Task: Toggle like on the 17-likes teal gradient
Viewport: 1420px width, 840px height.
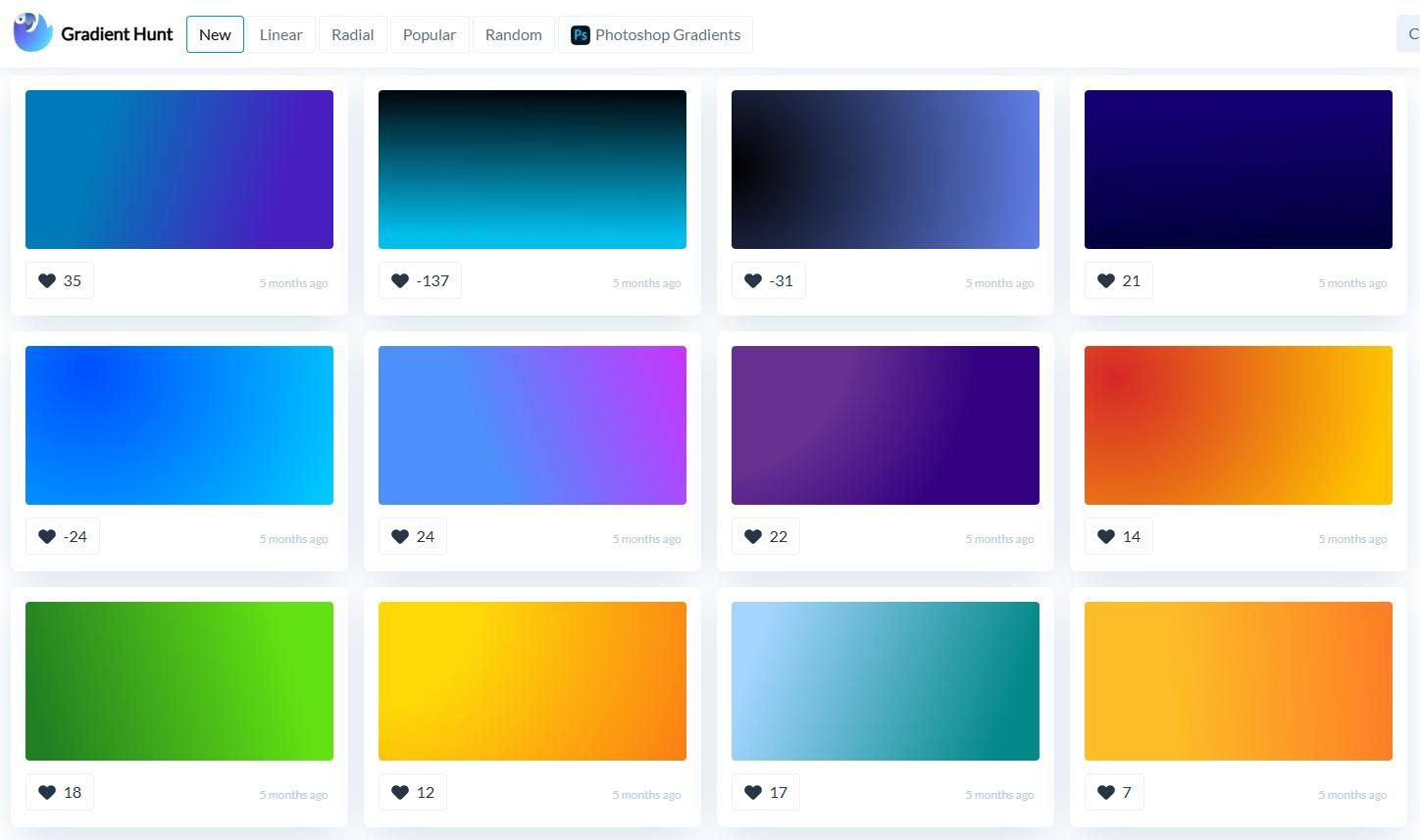Action: coord(753,793)
